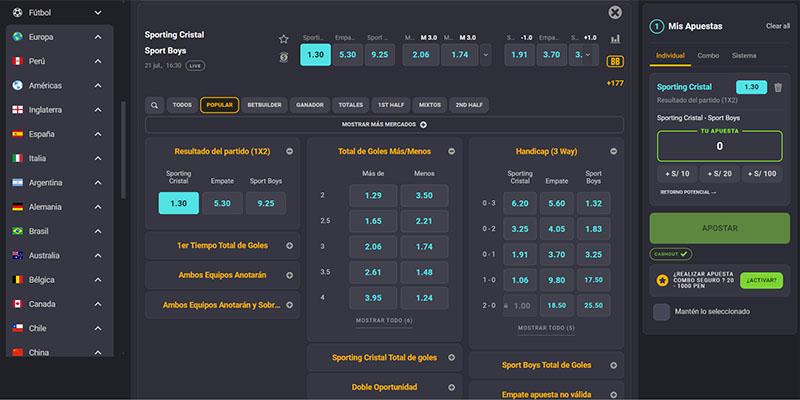Close the match panel with X icon

coord(615,13)
